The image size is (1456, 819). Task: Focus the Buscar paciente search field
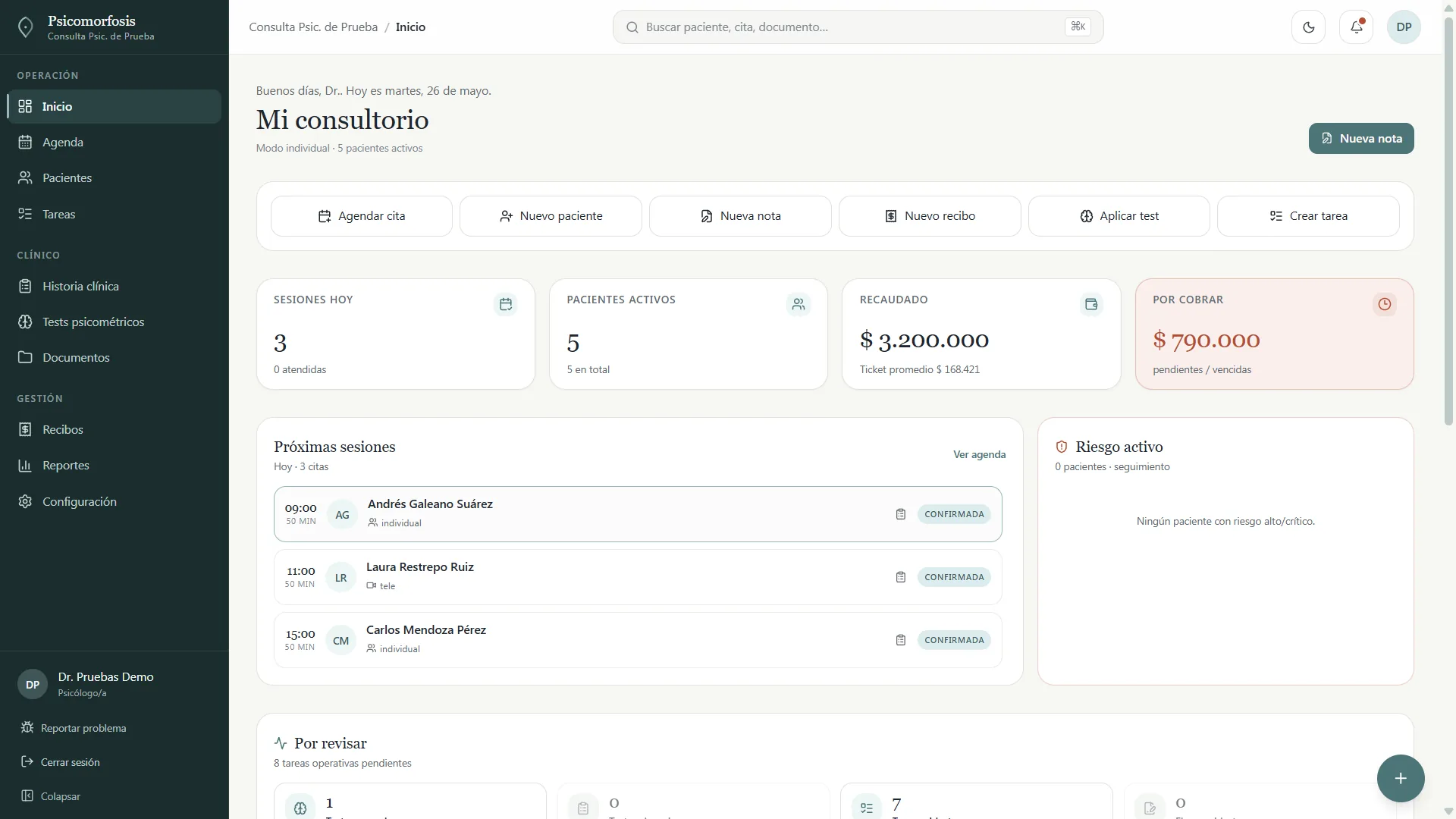click(858, 27)
